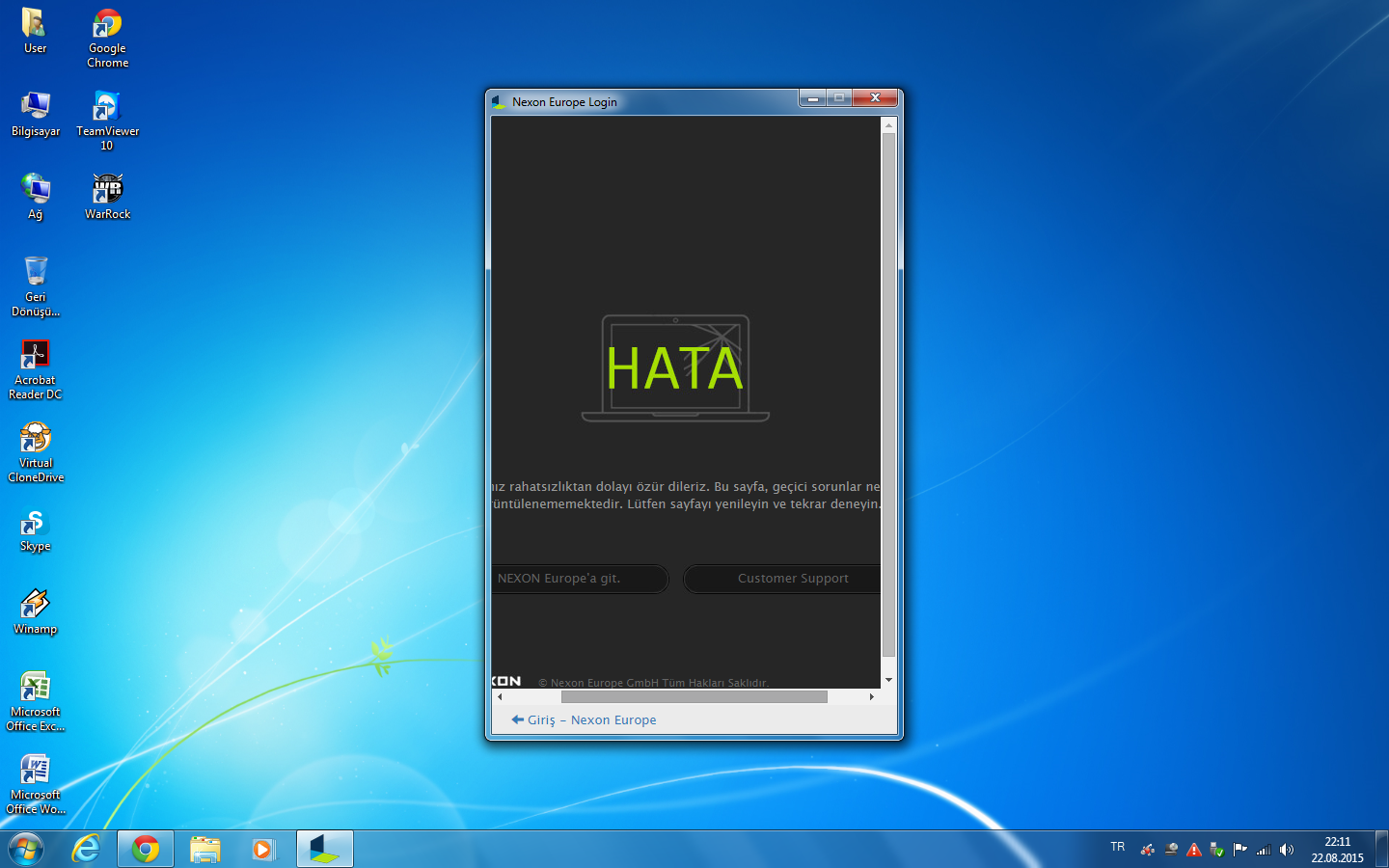Viewport: 1389px width, 868px height.
Task: Open the network signal tray icon
Action: coord(1264,850)
